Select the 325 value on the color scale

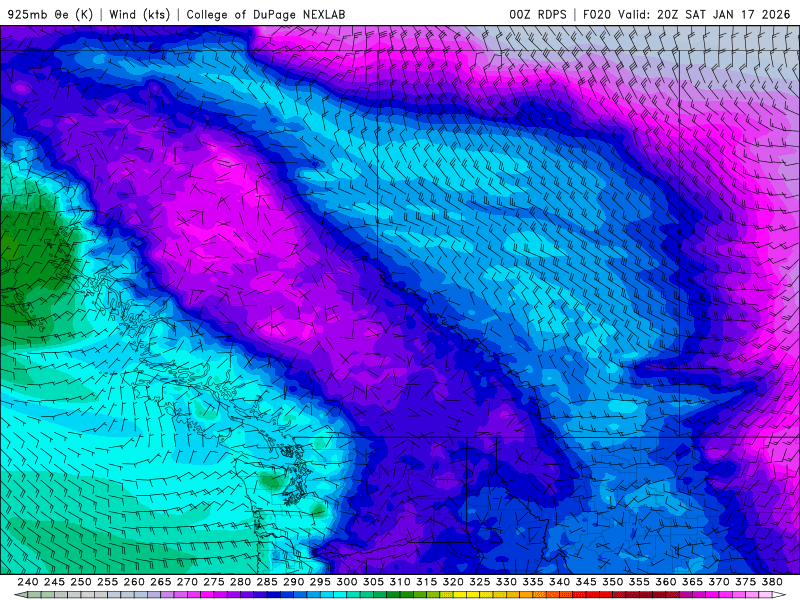[480, 582]
